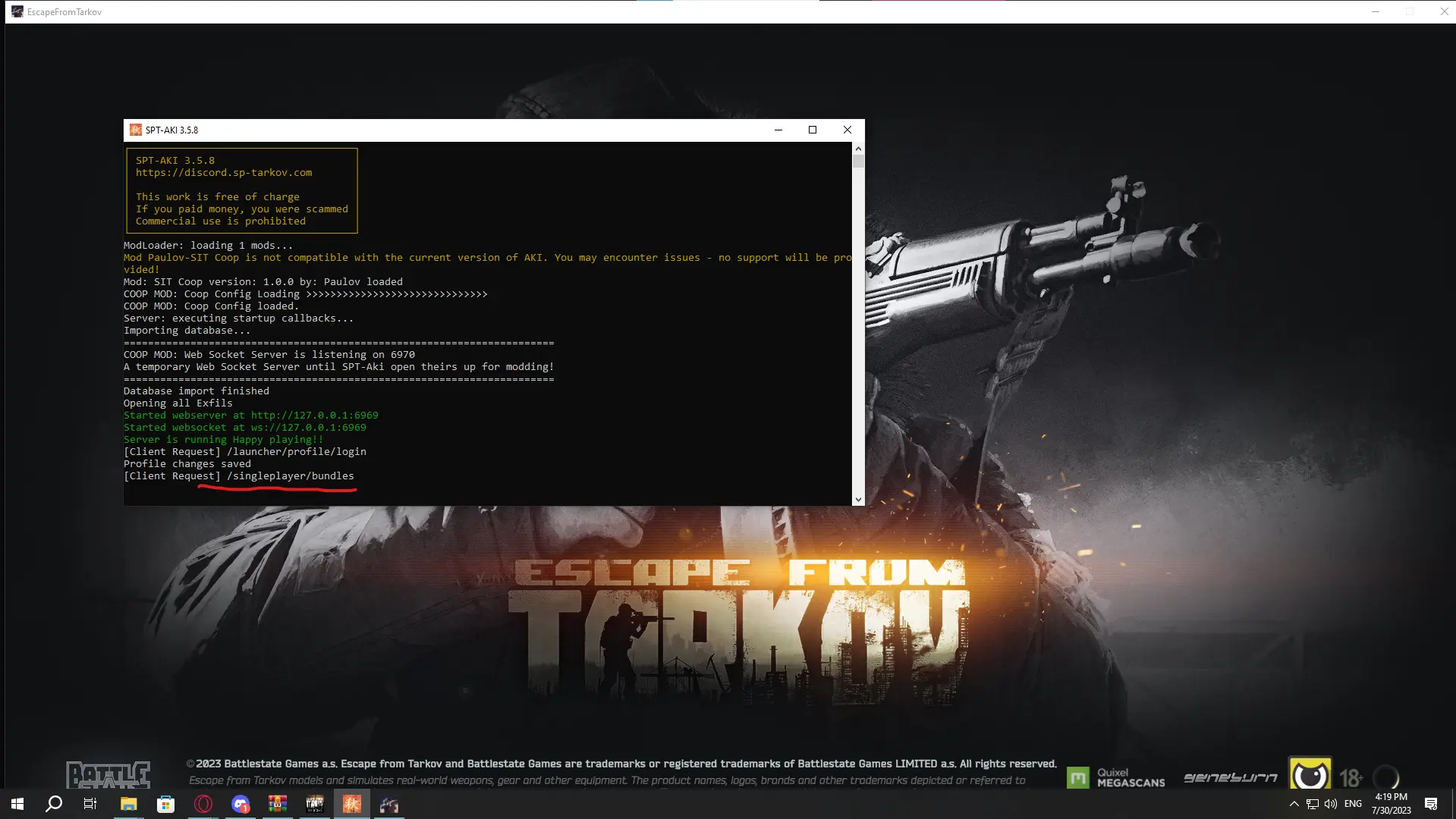Open the Windows Start menu
Screen dimensions: 1456x819
pos(17,804)
